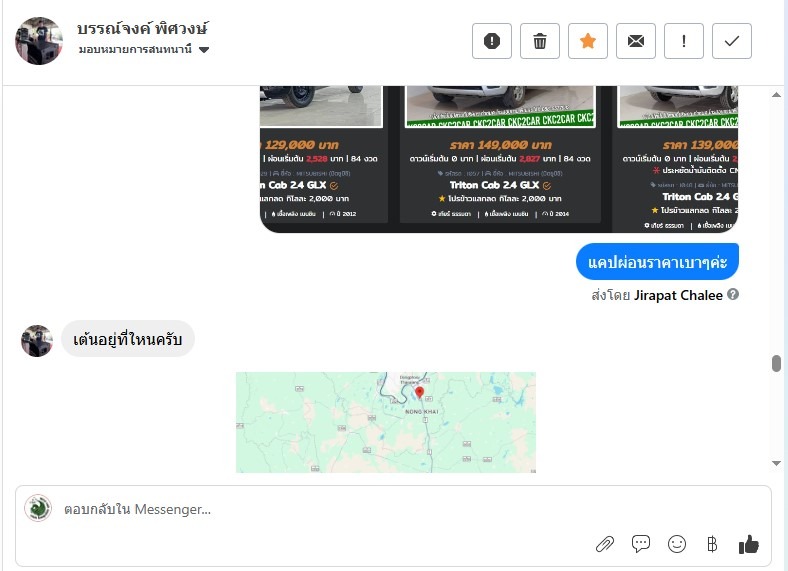Open the contact's profile picture in the header
The height and width of the screenshot is (571, 788).
click(39, 41)
